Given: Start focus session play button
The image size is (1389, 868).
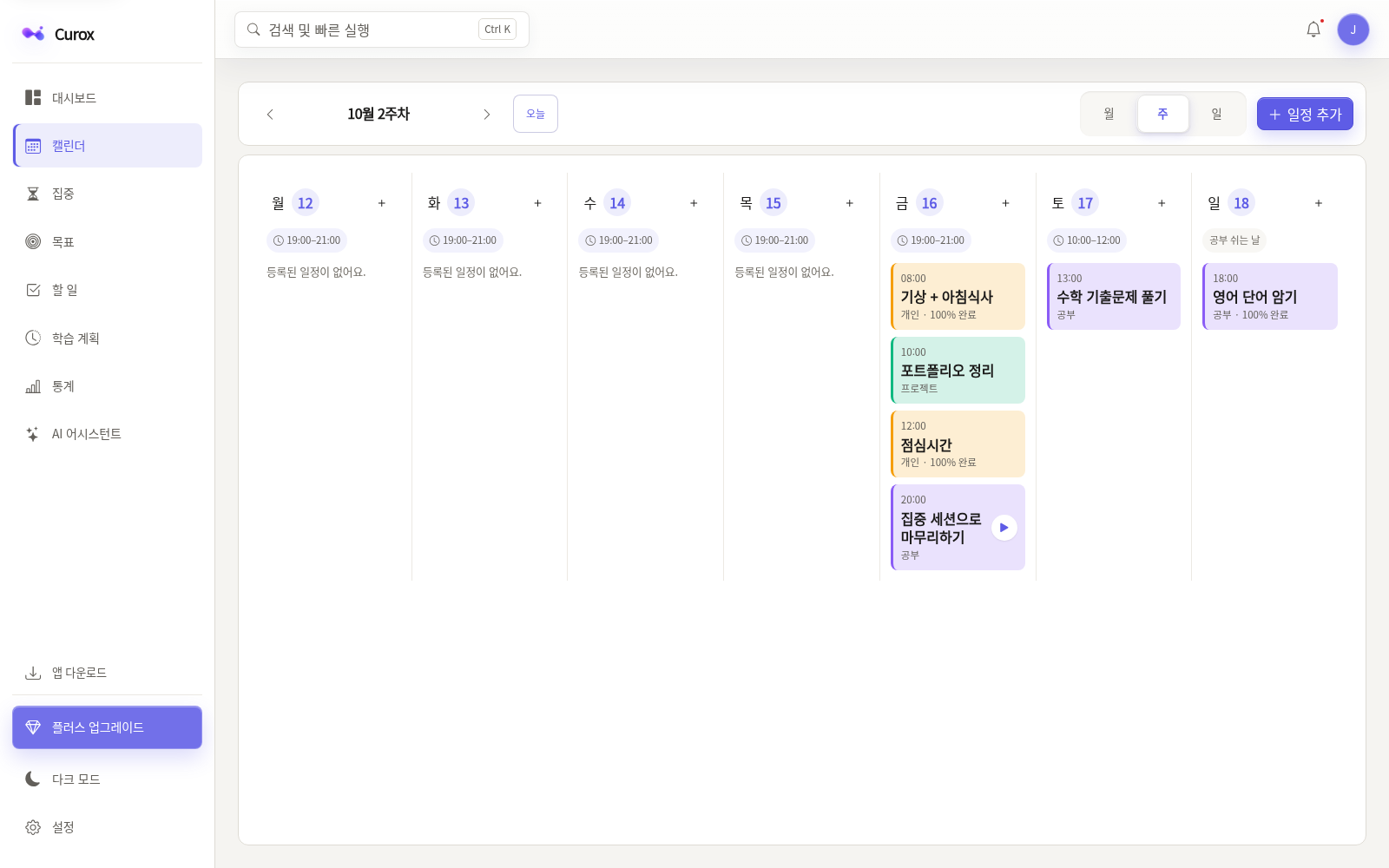Looking at the screenshot, I should pyautogui.click(x=1004, y=528).
